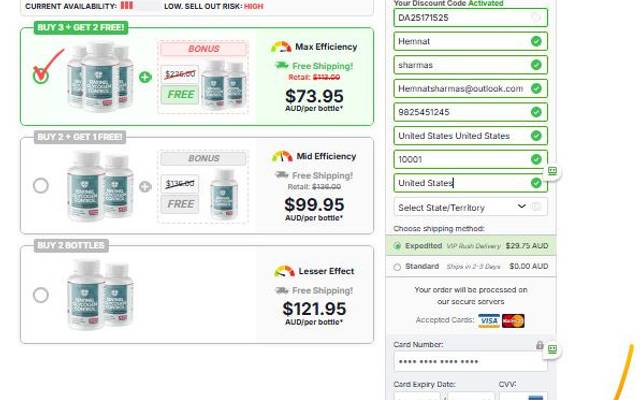Click green validation check in sharmas field

pyautogui.click(x=536, y=65)
